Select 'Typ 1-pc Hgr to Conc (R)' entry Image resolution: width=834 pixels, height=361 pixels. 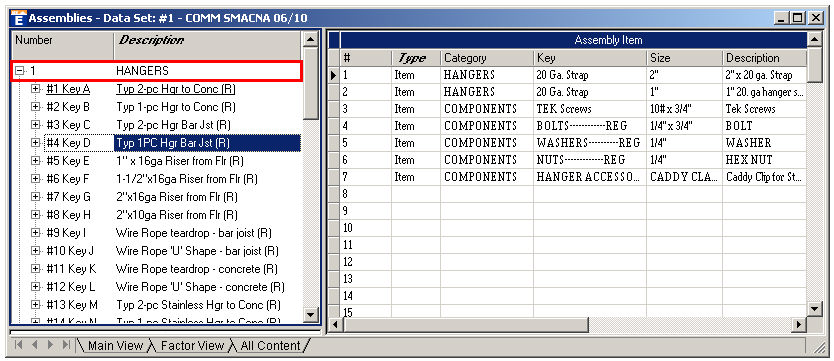click(x=176, y=107)
